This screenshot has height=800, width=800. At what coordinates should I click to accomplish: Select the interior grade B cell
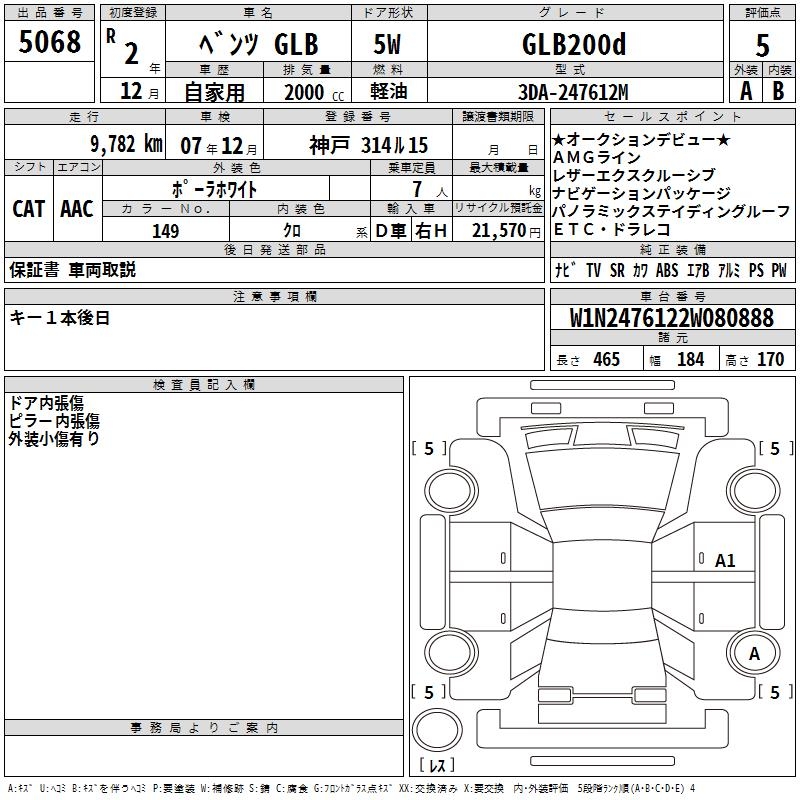pos(778,90)
